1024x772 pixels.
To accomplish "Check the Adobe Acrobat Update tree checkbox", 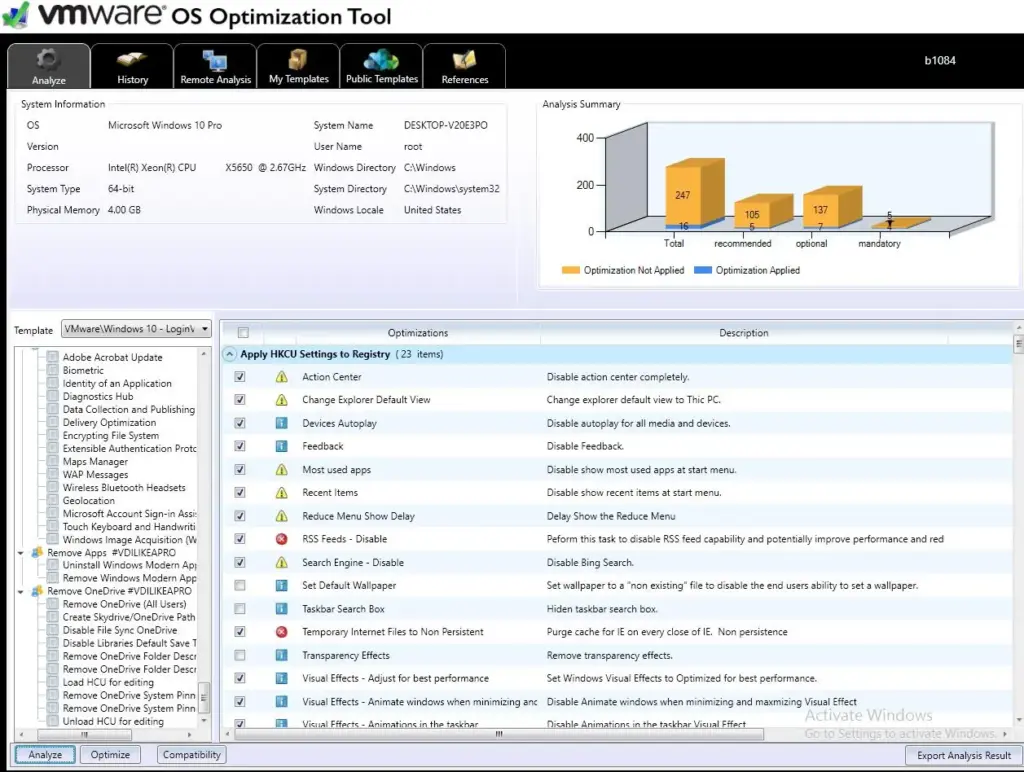I will 53,357.
